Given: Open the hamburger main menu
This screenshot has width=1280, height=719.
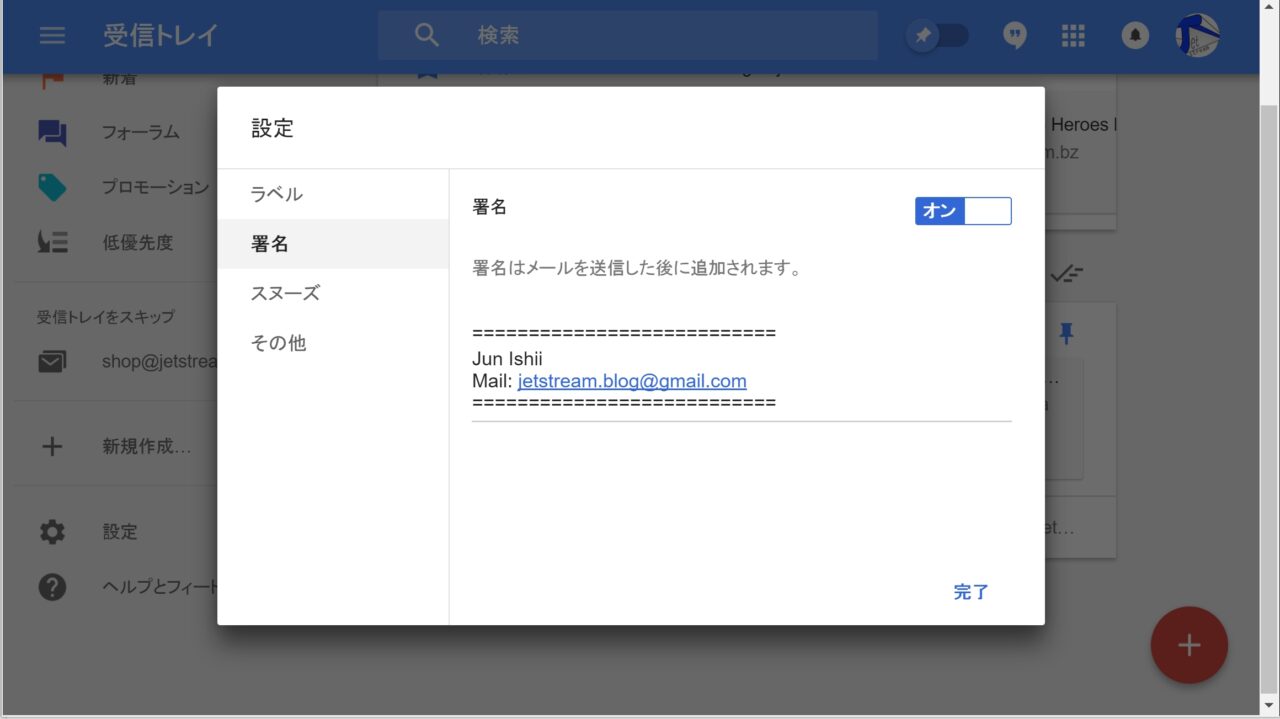Looking at the screenshot, I should 52,36.
